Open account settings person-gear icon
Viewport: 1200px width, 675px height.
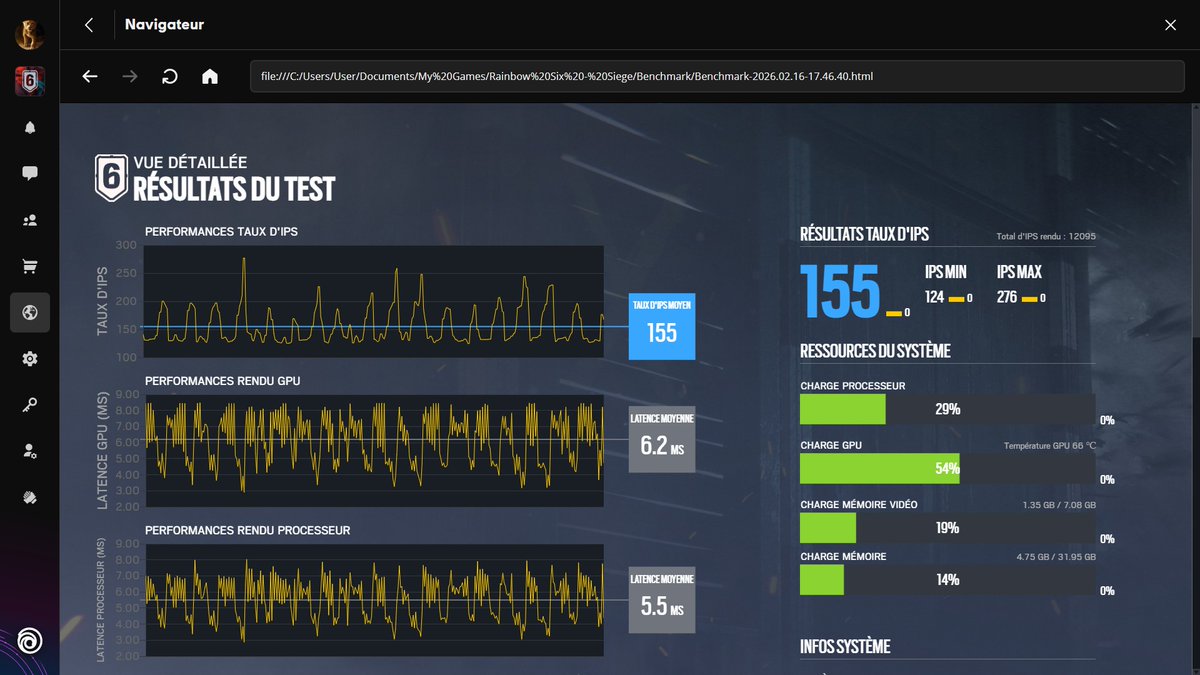click(30, 451)
